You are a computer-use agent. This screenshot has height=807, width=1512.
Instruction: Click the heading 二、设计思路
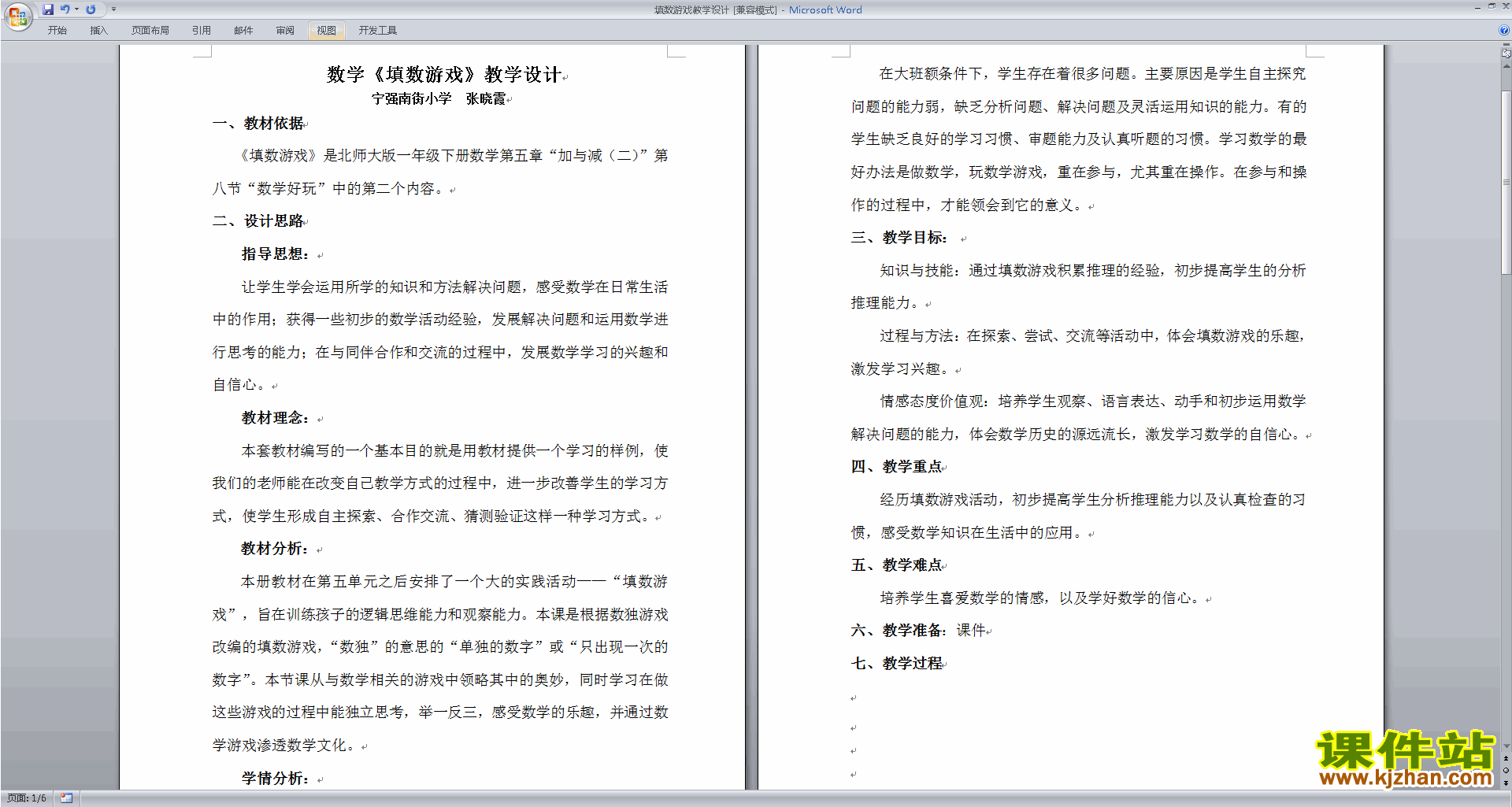258,221
